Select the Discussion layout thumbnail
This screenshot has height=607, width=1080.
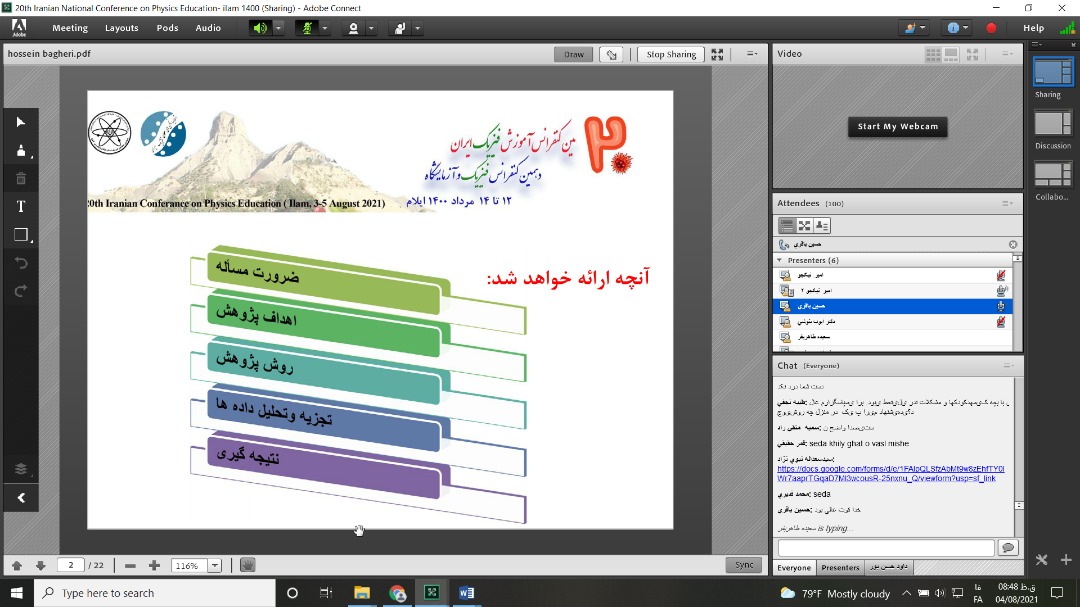coord(1052,125)
